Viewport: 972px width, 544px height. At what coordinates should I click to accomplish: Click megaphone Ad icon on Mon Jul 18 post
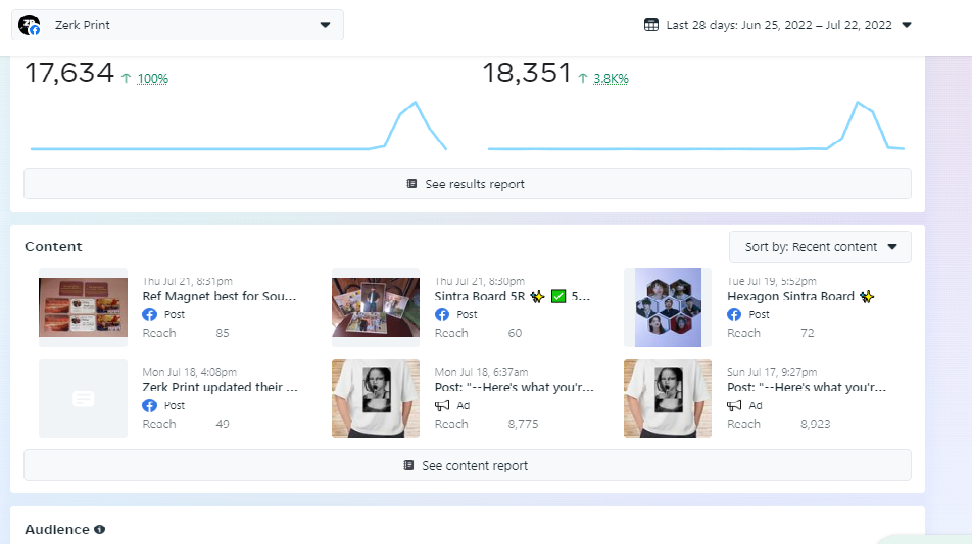coord(442,405)
